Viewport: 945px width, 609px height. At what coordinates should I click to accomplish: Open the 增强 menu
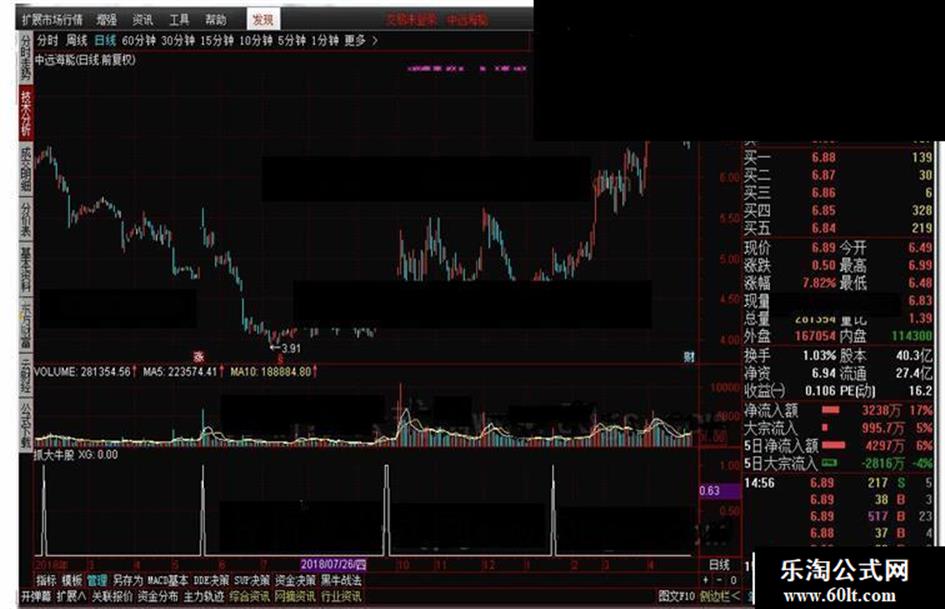[x=107, y=20]
